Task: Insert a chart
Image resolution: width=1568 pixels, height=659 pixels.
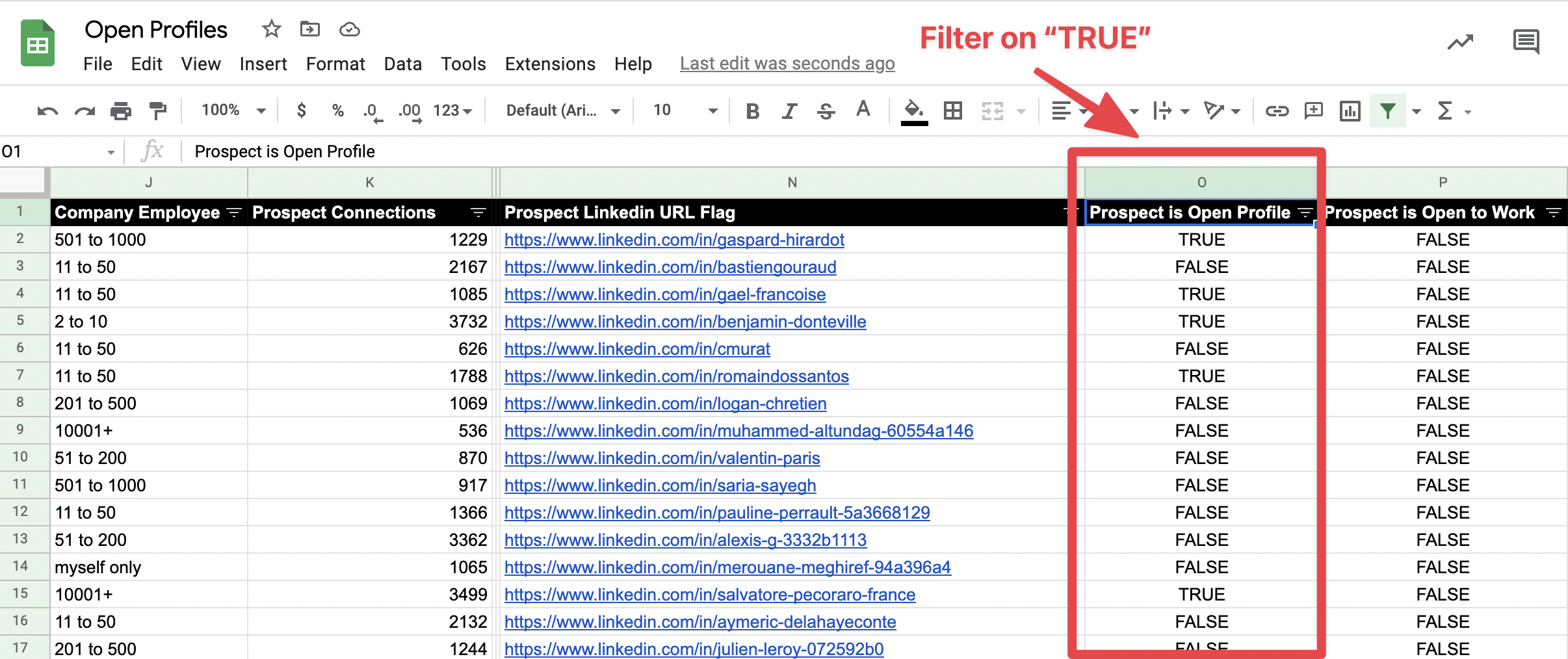Action: tap(1350, 111)
